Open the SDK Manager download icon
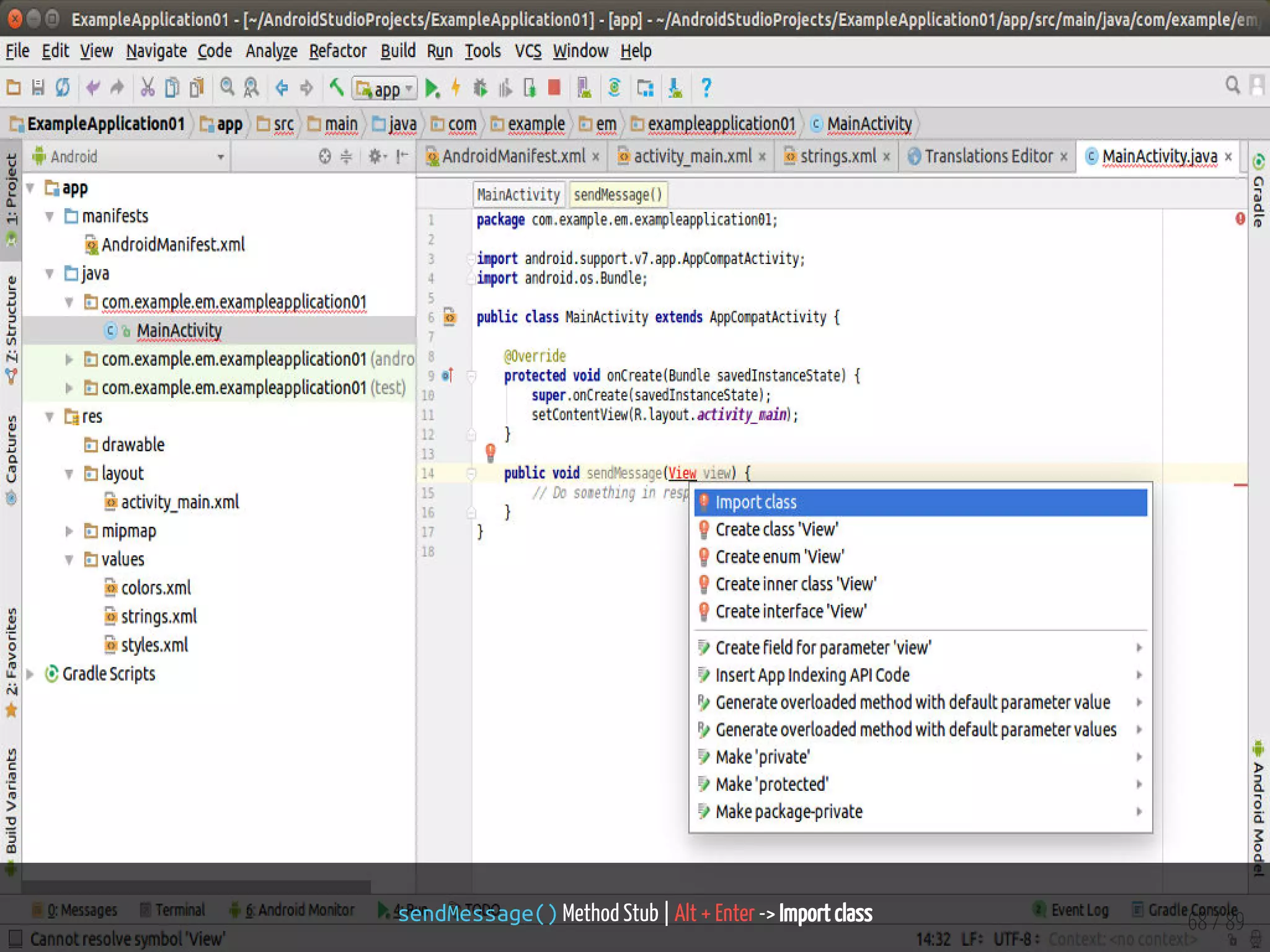1270x952 pixels. pyautogui.click(x=675, y=88)
